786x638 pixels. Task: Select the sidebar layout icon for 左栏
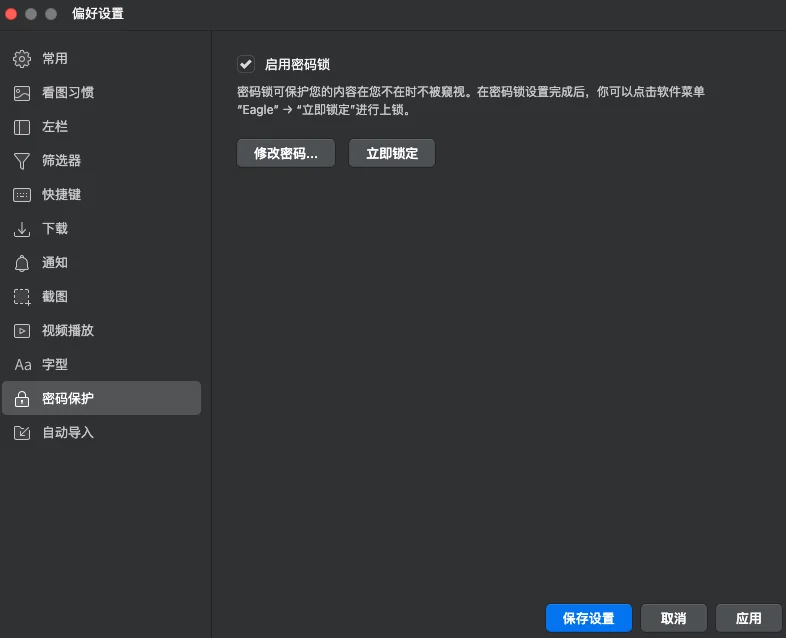point(22,127)
